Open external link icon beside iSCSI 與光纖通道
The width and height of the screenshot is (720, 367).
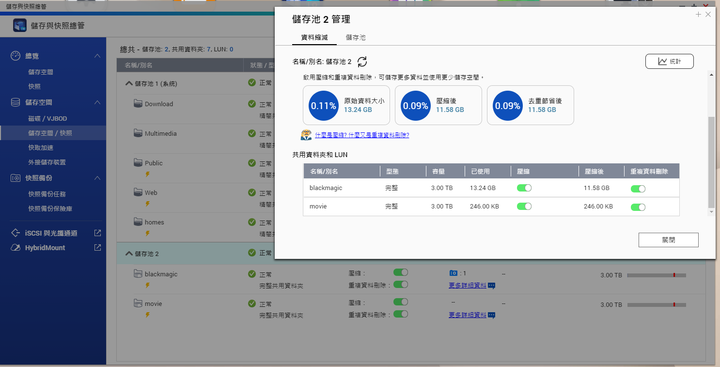(97, 233)
